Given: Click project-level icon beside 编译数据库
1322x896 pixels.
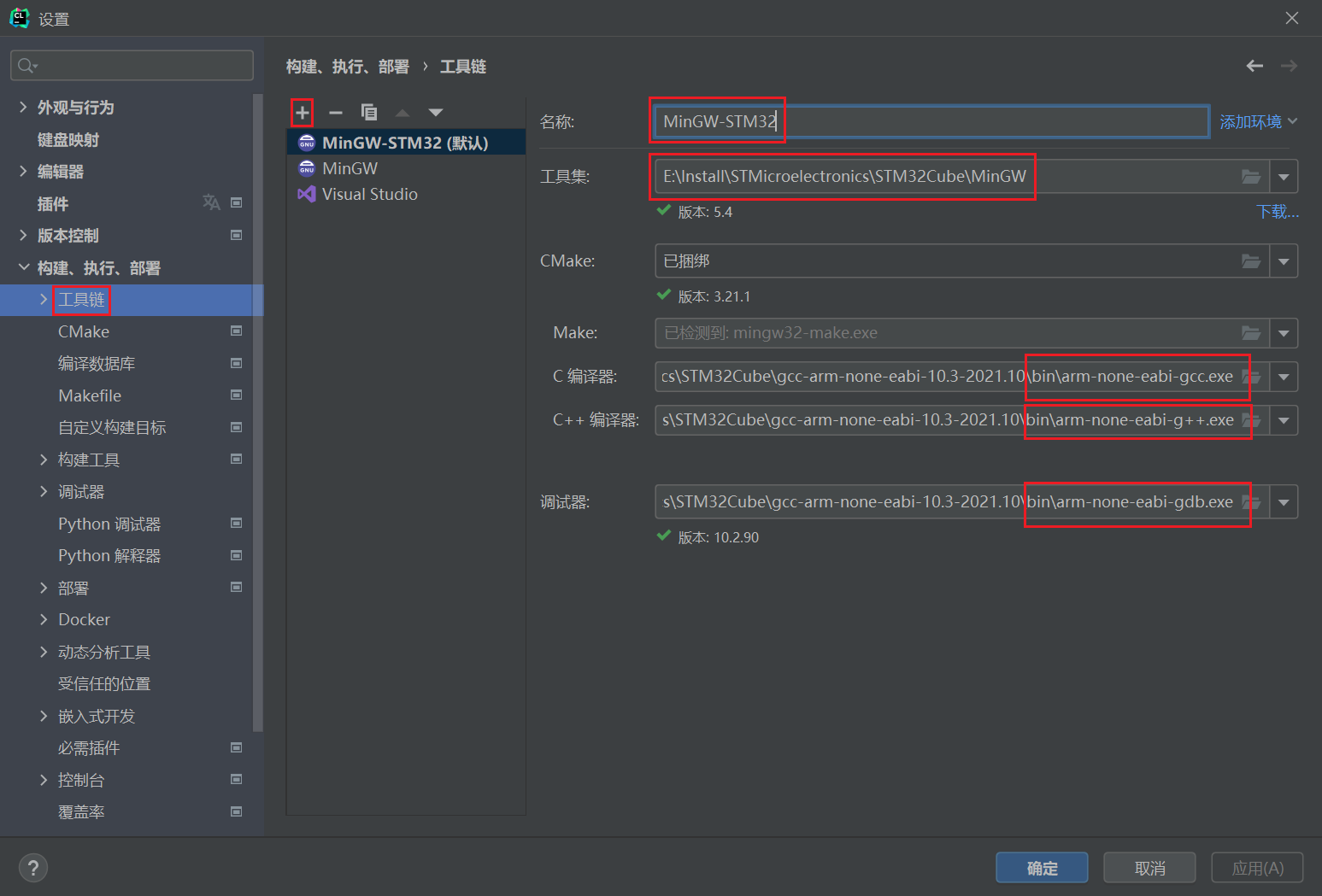Looking at the screenshot, I should tap(237, 363).
